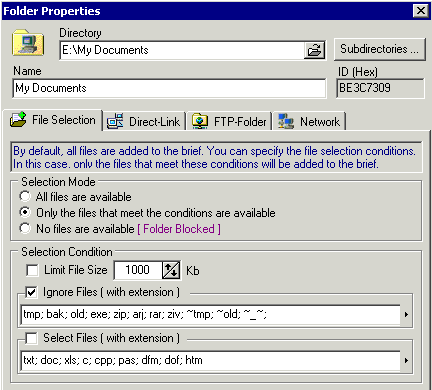
Task: Click the Direct-Link tab icon
Action: 115,121
